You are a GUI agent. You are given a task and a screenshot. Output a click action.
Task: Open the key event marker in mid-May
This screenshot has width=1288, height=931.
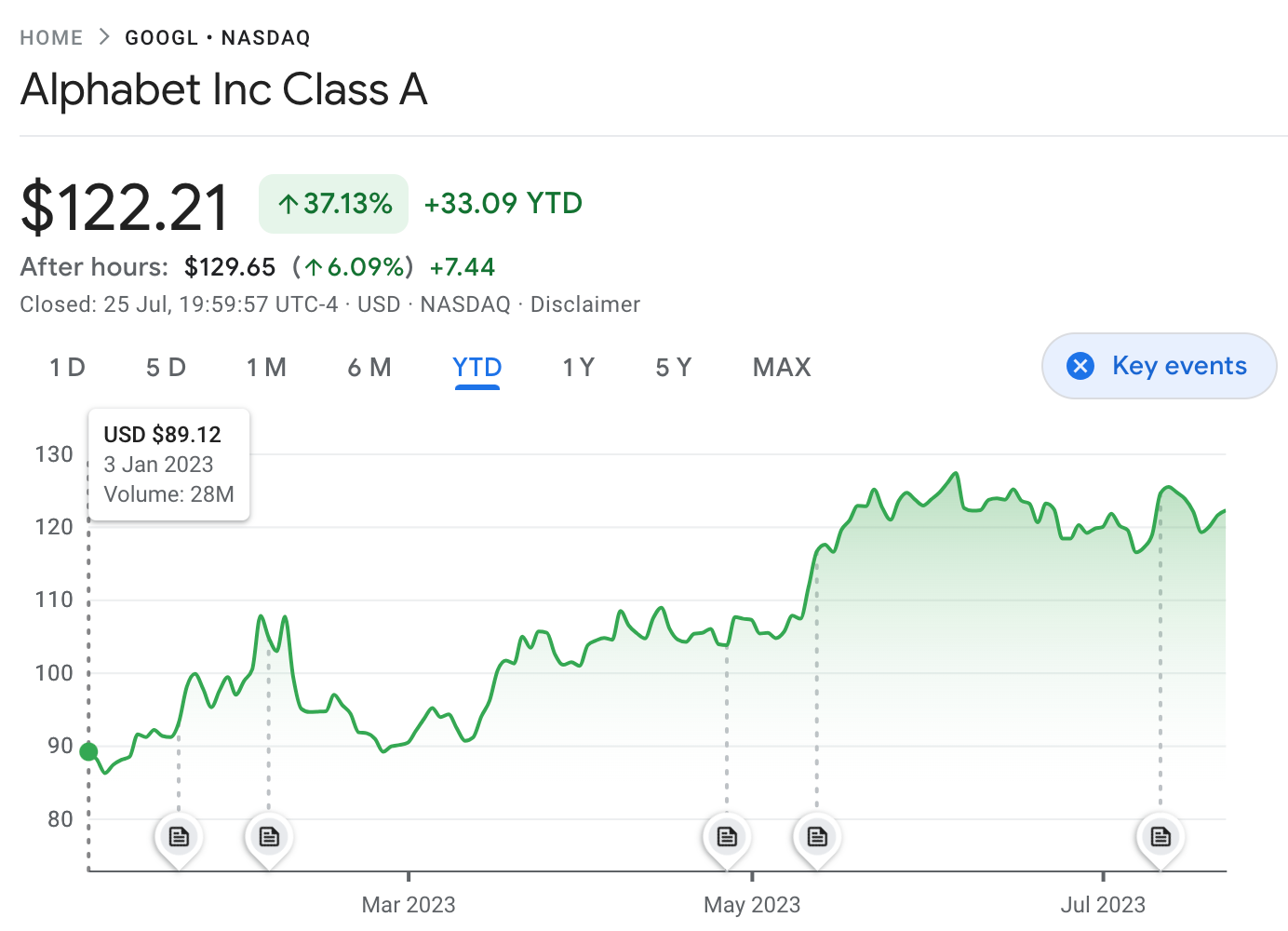coord(817,836)
